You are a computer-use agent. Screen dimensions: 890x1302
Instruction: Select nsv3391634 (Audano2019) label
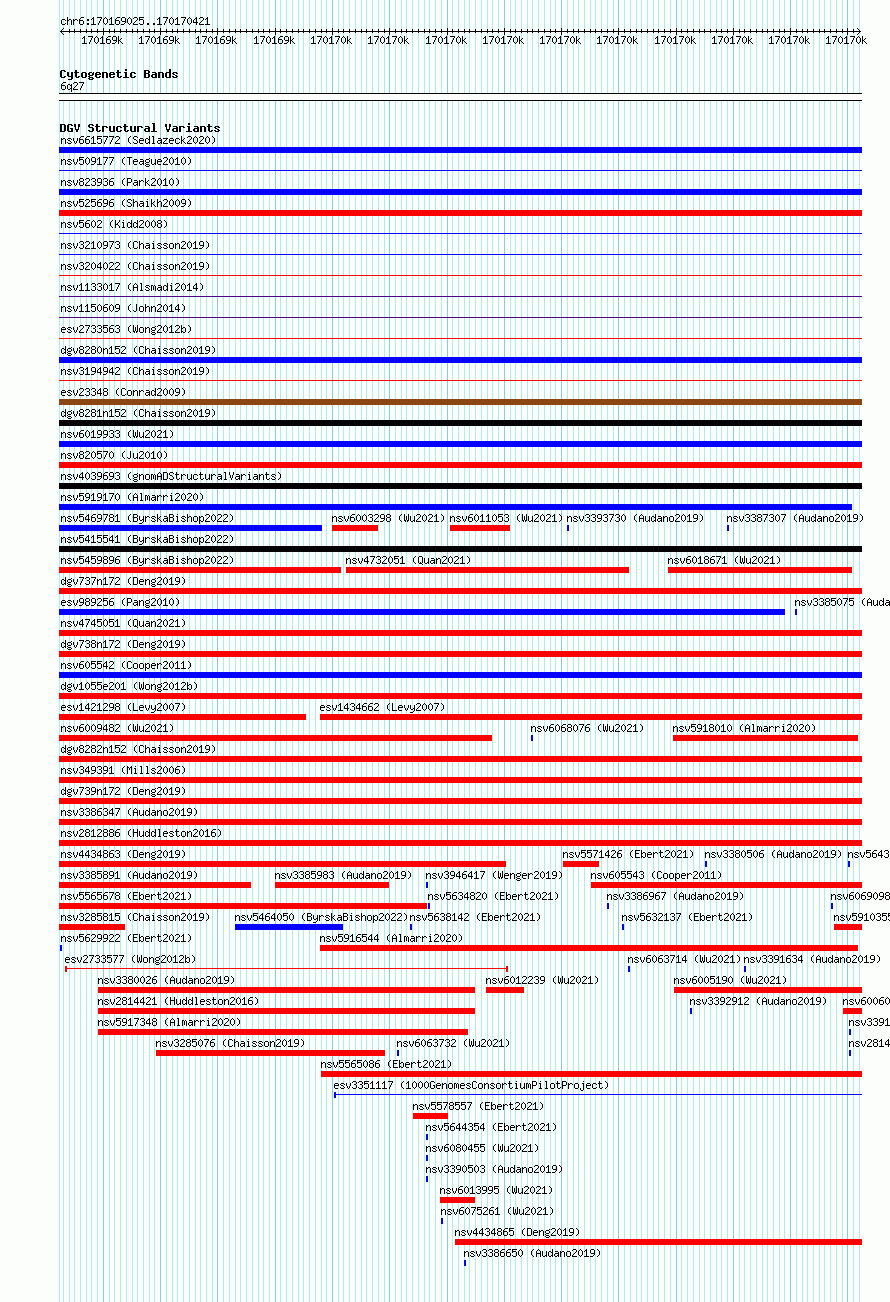click(812, 959)
